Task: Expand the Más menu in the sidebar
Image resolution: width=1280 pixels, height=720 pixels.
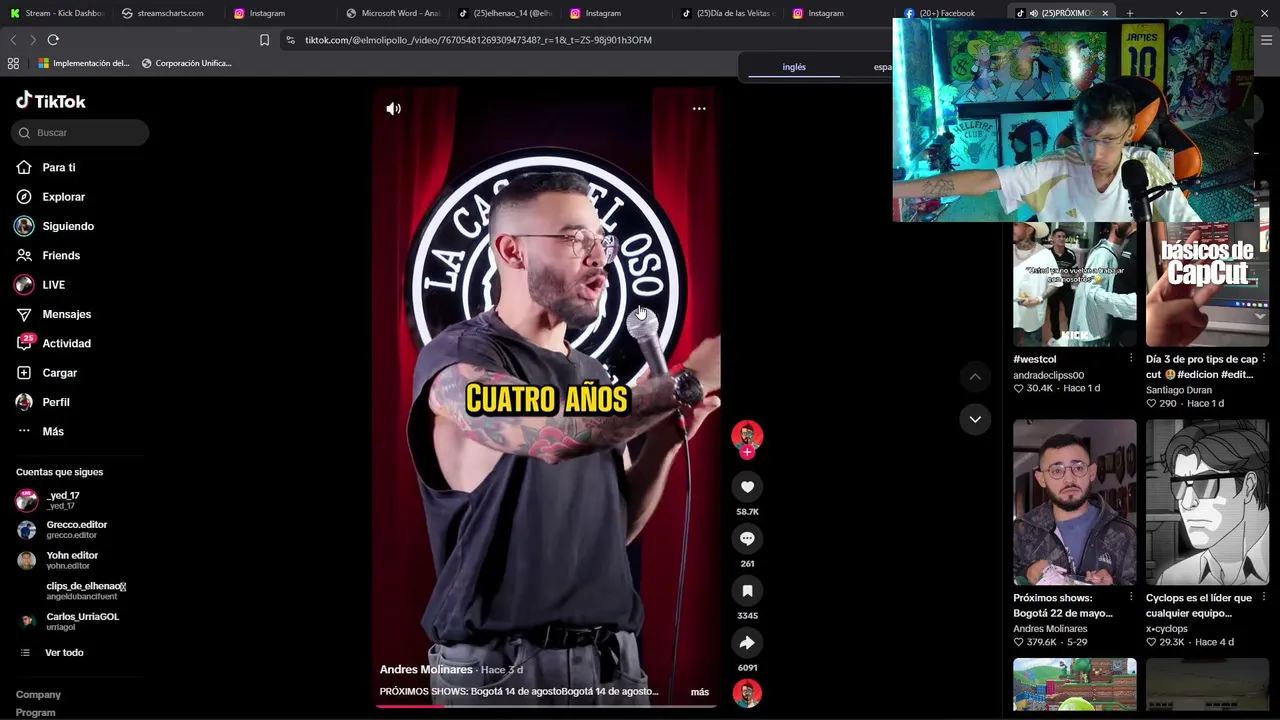Action: click(x=53, y=432)
